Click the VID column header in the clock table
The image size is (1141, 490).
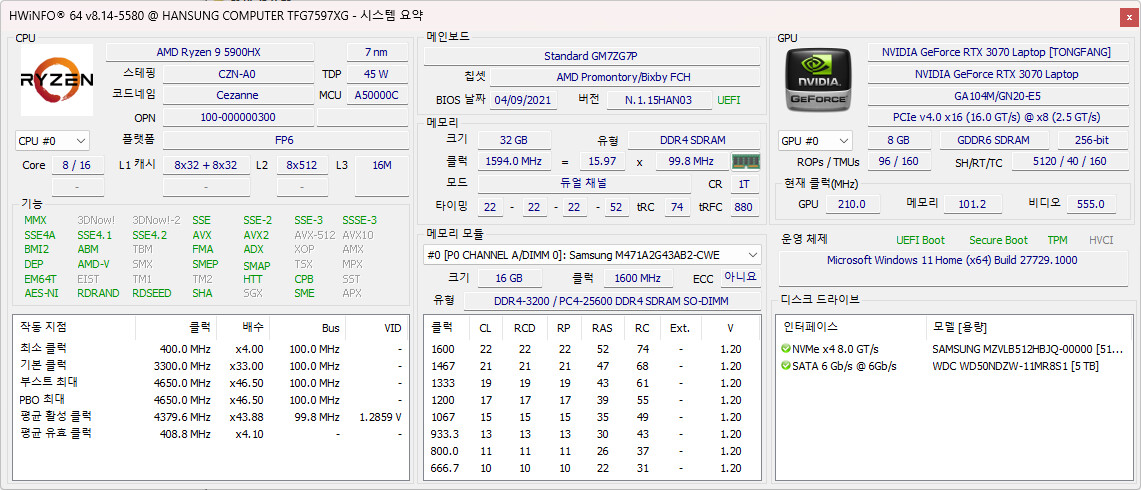392,327
